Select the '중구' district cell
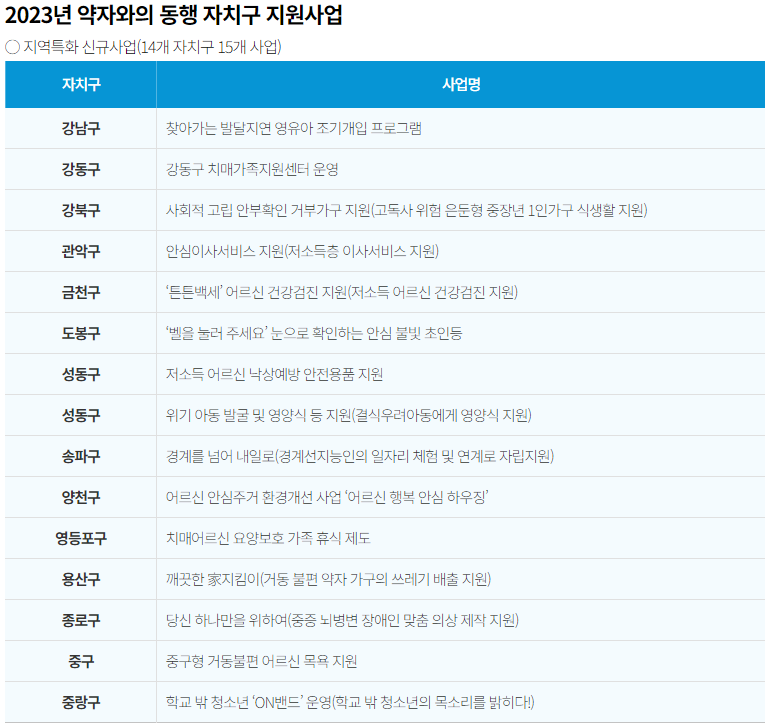The image size is (773, 728). pos(81,660)
